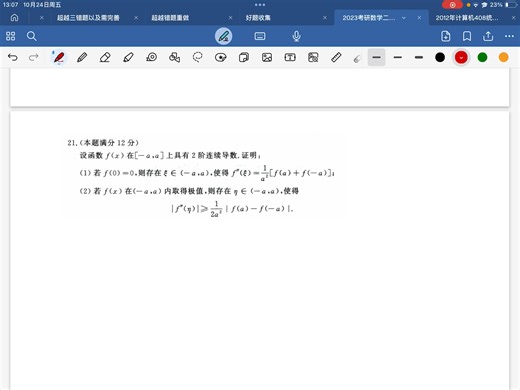Viewport: 520px width, 390px height.
Task: Close the 超越三错题以及需完善 tab
Action: pyautogui.click(x=136, y=18)
